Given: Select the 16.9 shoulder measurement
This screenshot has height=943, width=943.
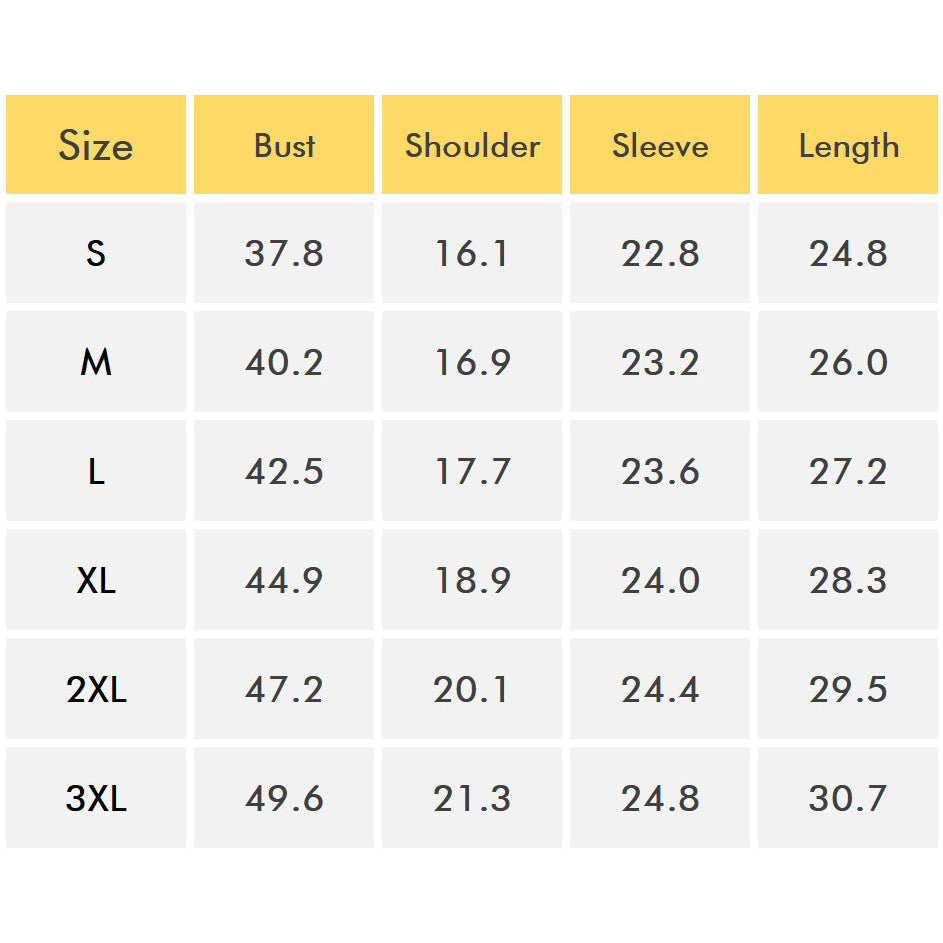Looking at the screenshot, I should (472, 362).
